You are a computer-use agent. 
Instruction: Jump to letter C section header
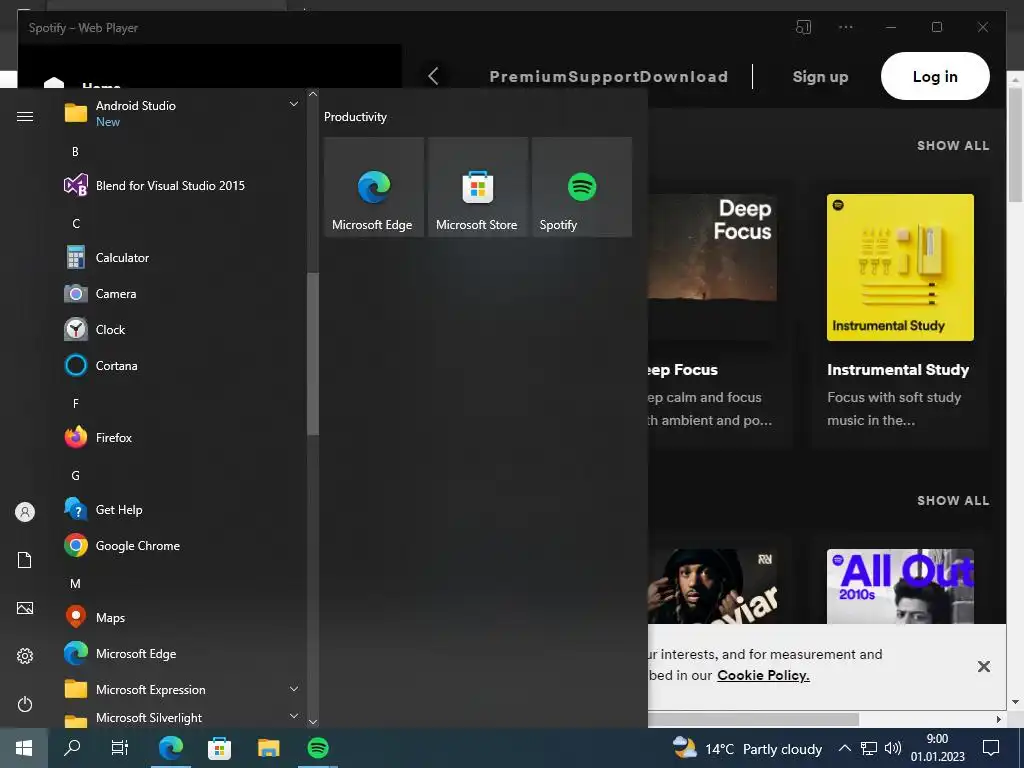[x=76, y=223]
